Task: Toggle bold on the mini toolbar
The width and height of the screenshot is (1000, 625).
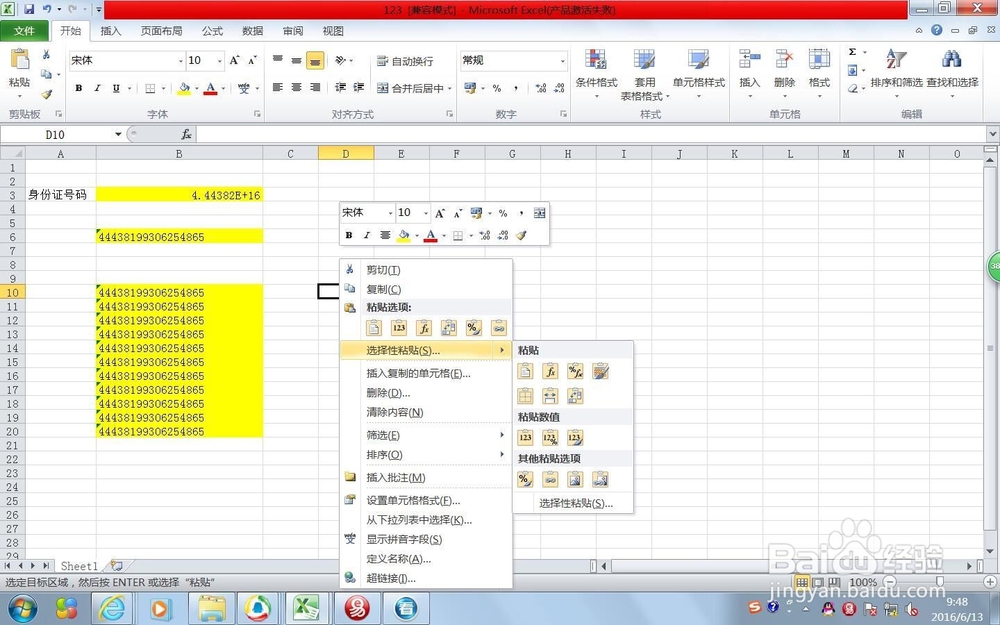Action: point(350,235)
